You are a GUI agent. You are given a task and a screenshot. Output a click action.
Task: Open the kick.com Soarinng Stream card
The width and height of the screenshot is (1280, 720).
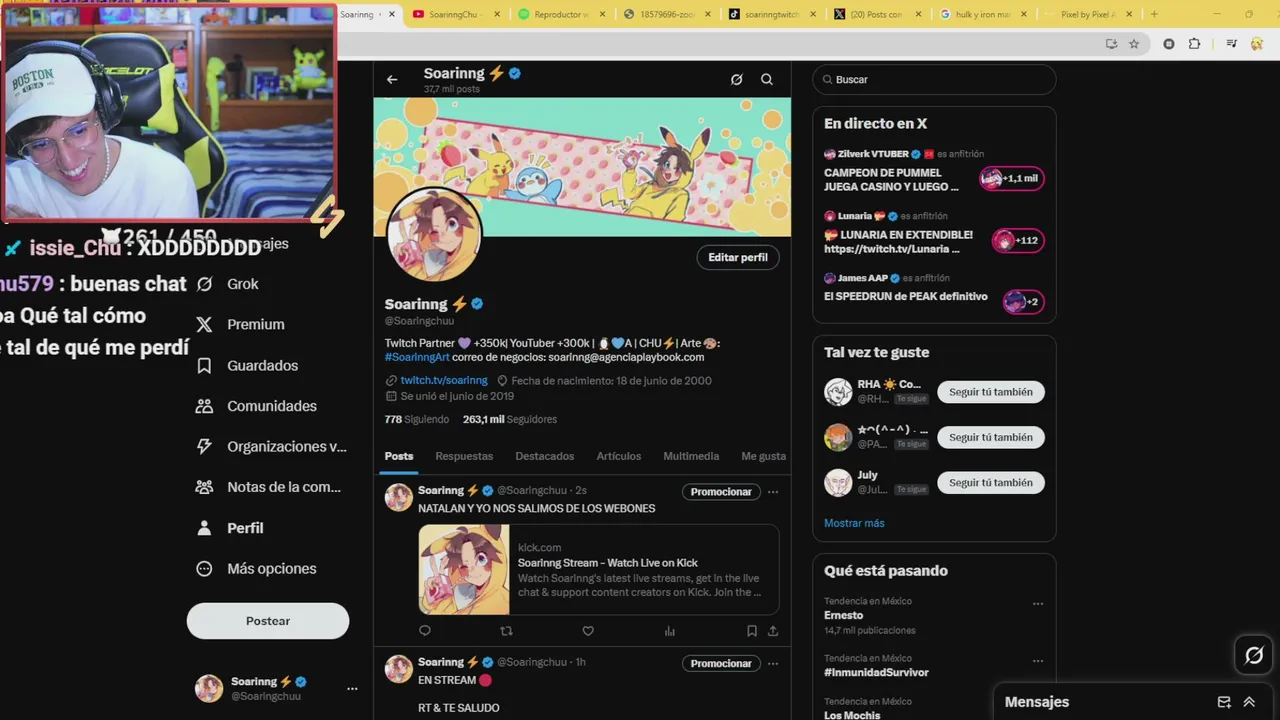tap(598, 569)
